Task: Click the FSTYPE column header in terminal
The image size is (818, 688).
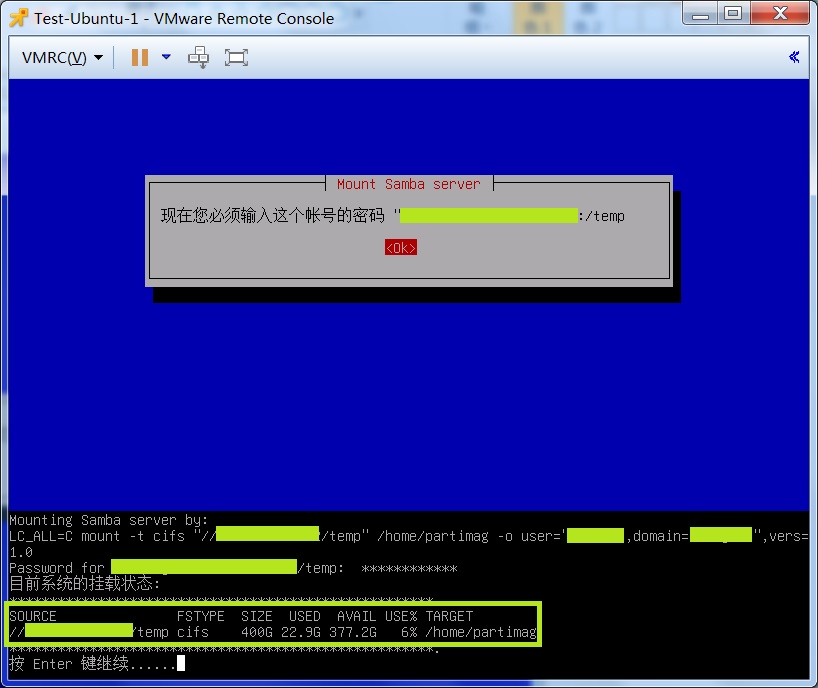Action: [x=200, y=616]
